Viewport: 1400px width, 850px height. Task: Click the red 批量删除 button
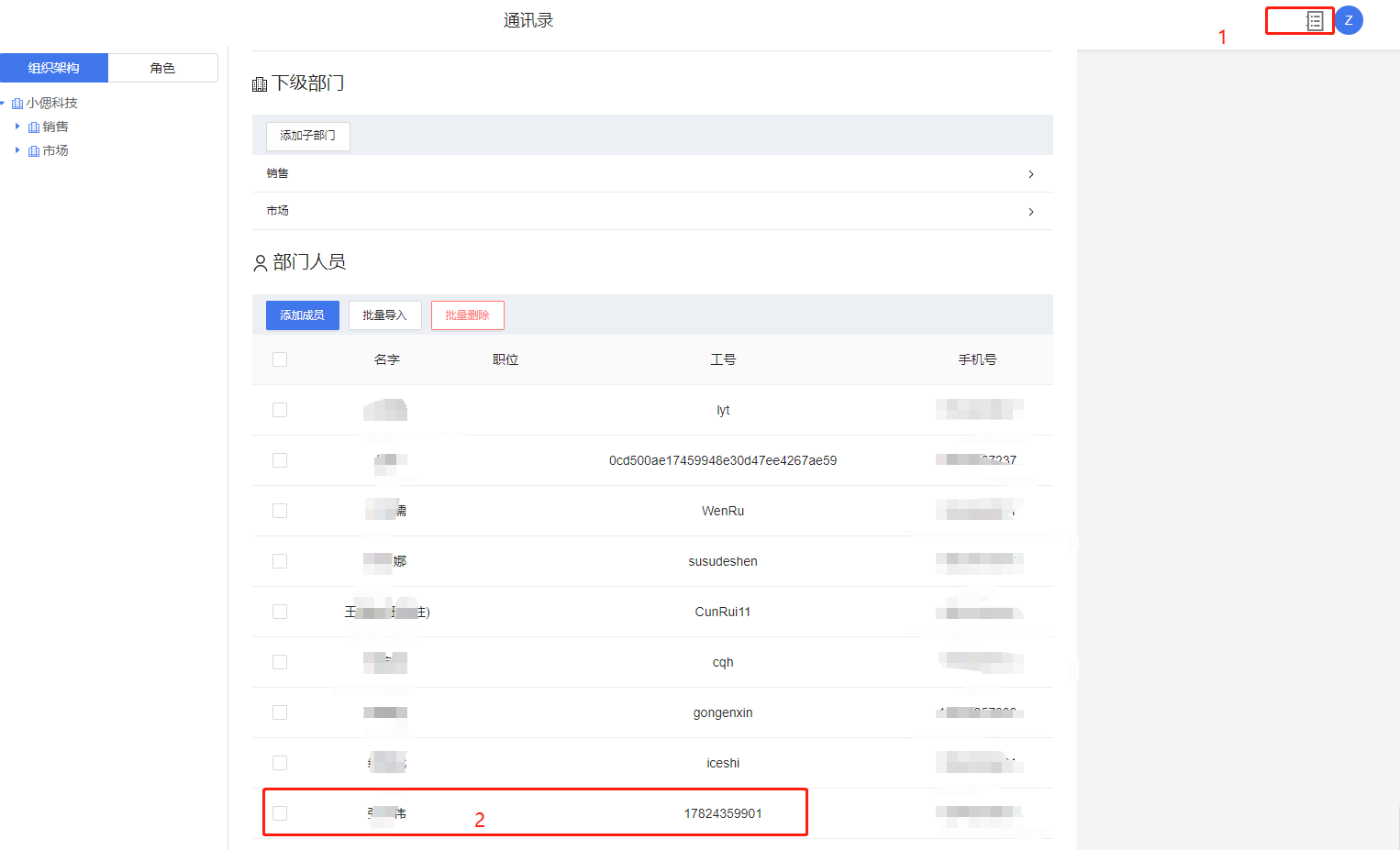point(467,315)
